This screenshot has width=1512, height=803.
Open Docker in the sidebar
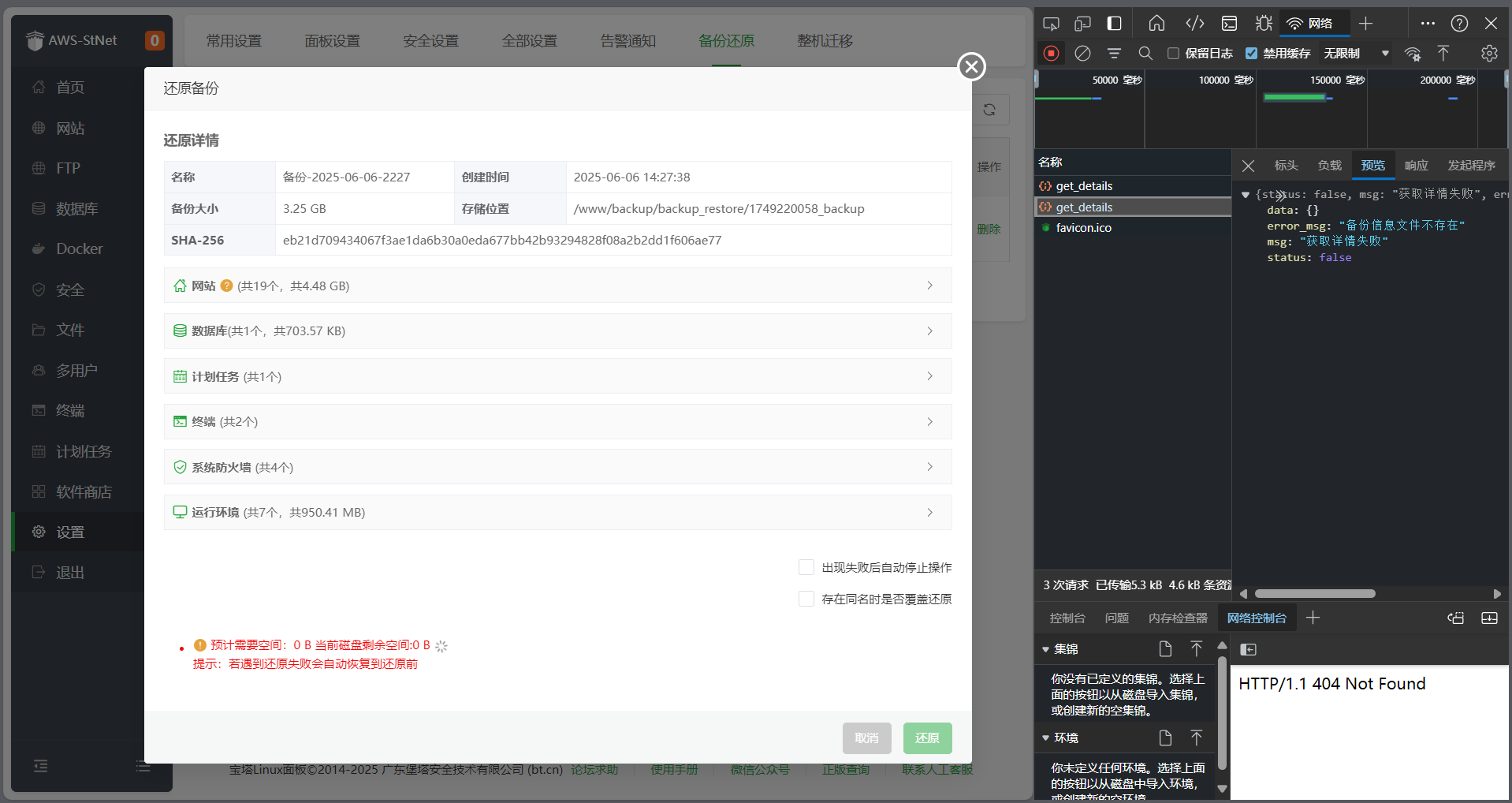tap(79, 249)
